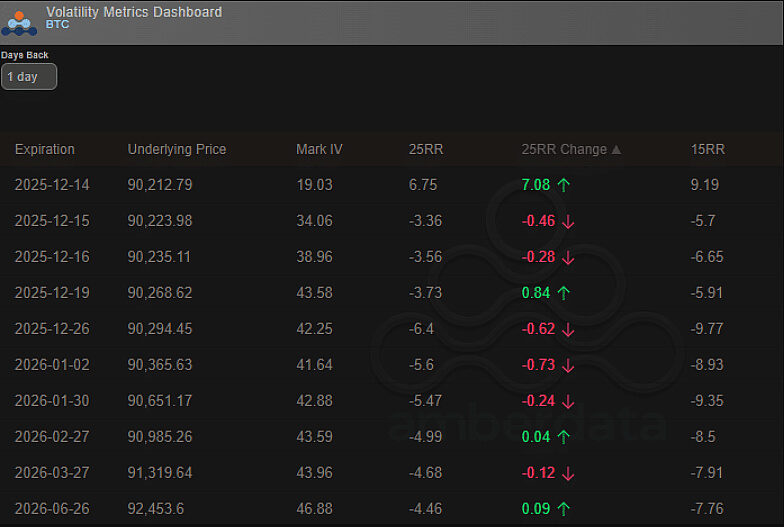Click the Volatility Metrics Dashboard title
Image resolution: width=784 pixels, height=527 pixels.
[x=134, y=12]
